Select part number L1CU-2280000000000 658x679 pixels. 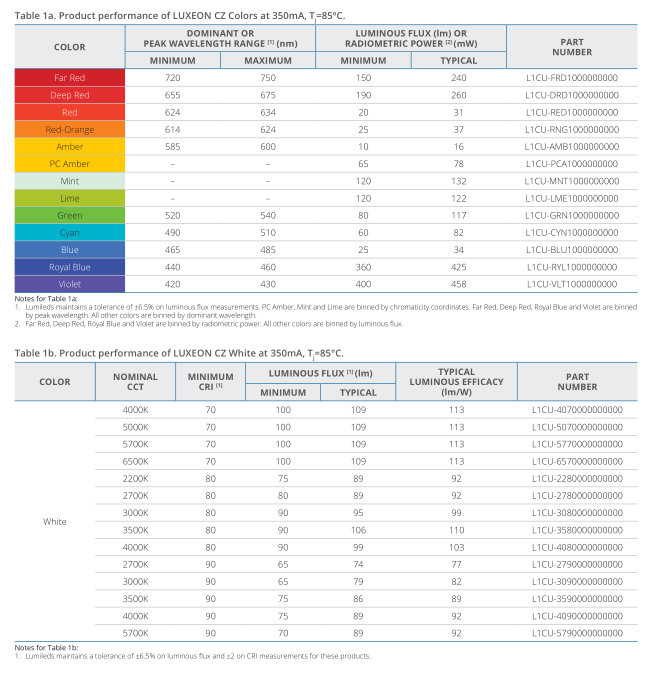577,479
